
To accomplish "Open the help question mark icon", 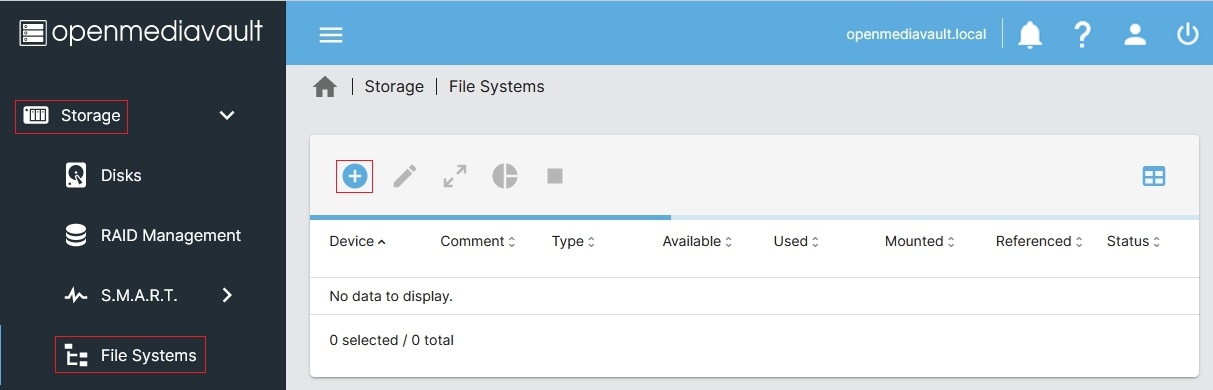I will click(1082, 35).
